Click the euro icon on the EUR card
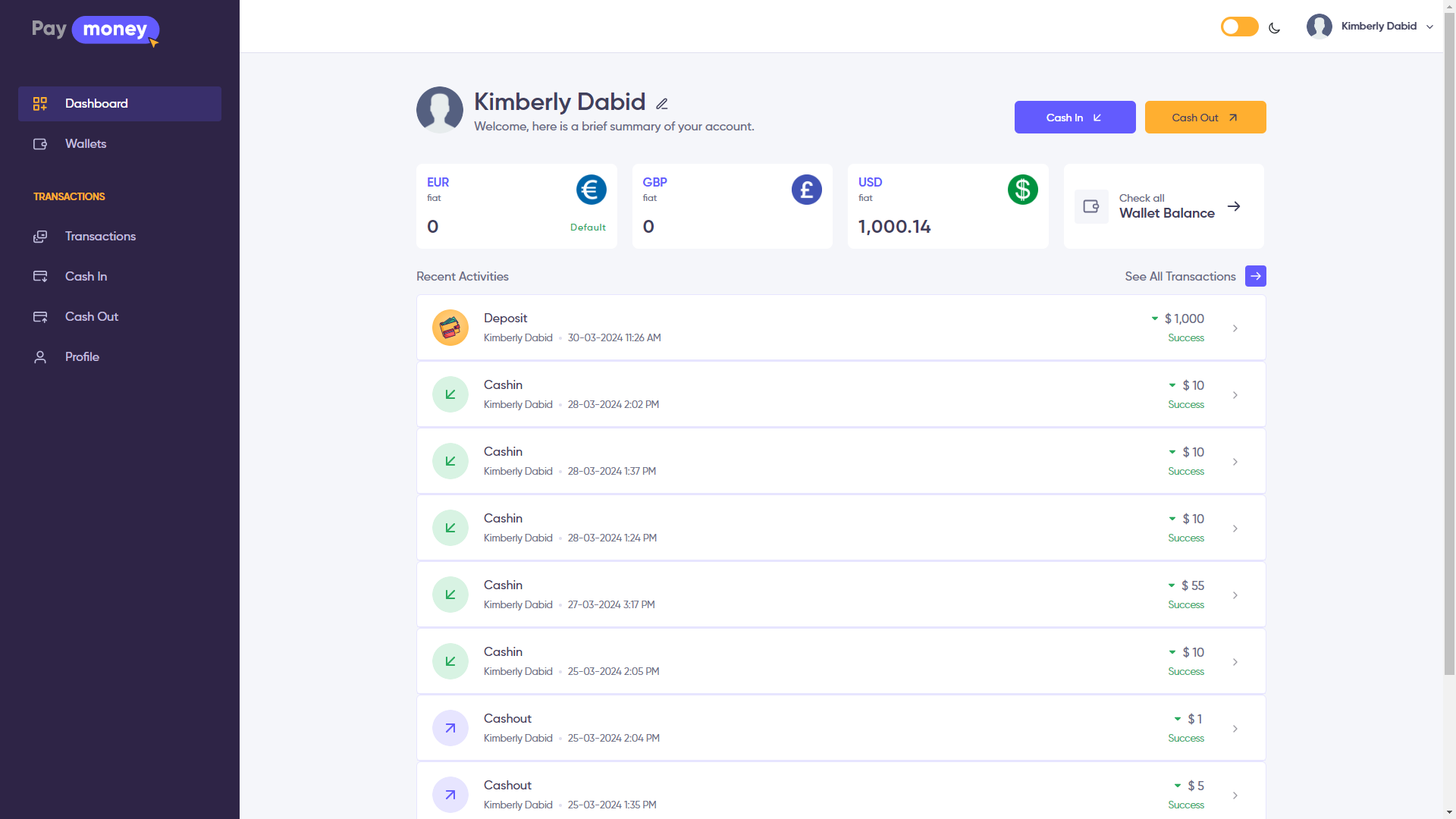Viewport: 1456px width, 819px height. point(592,190)
